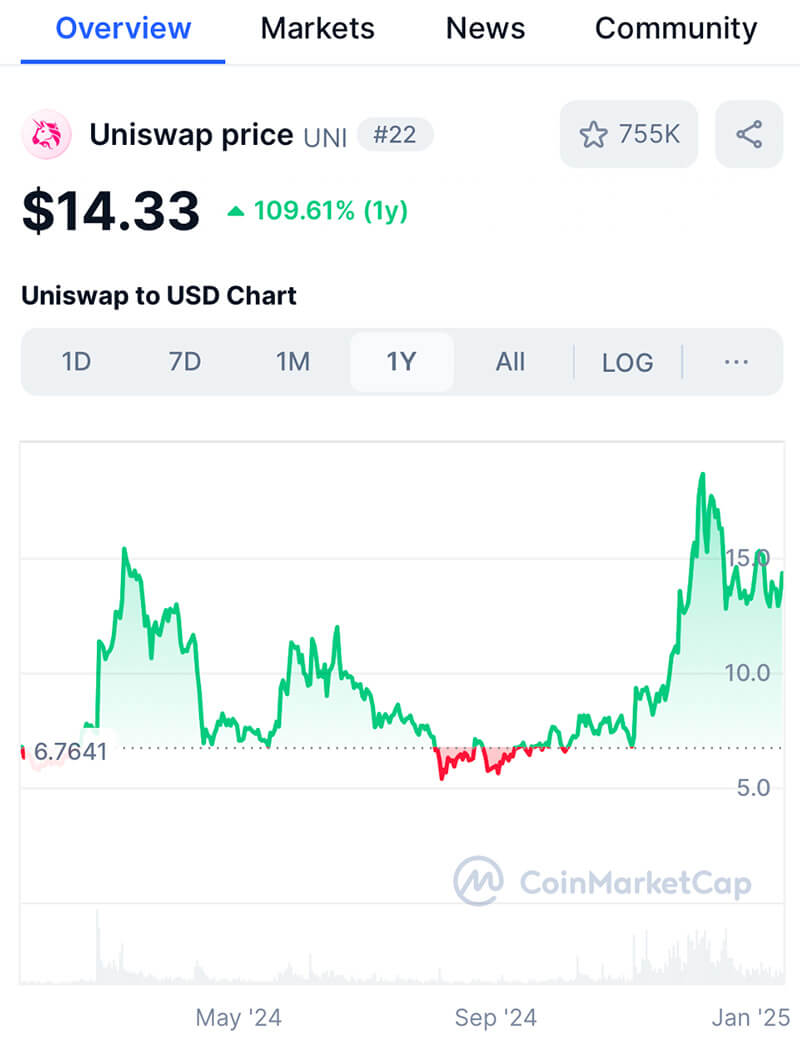Click the #22 rank badge
Viewport: 800px width, 1045px height.
coord(394,135)
